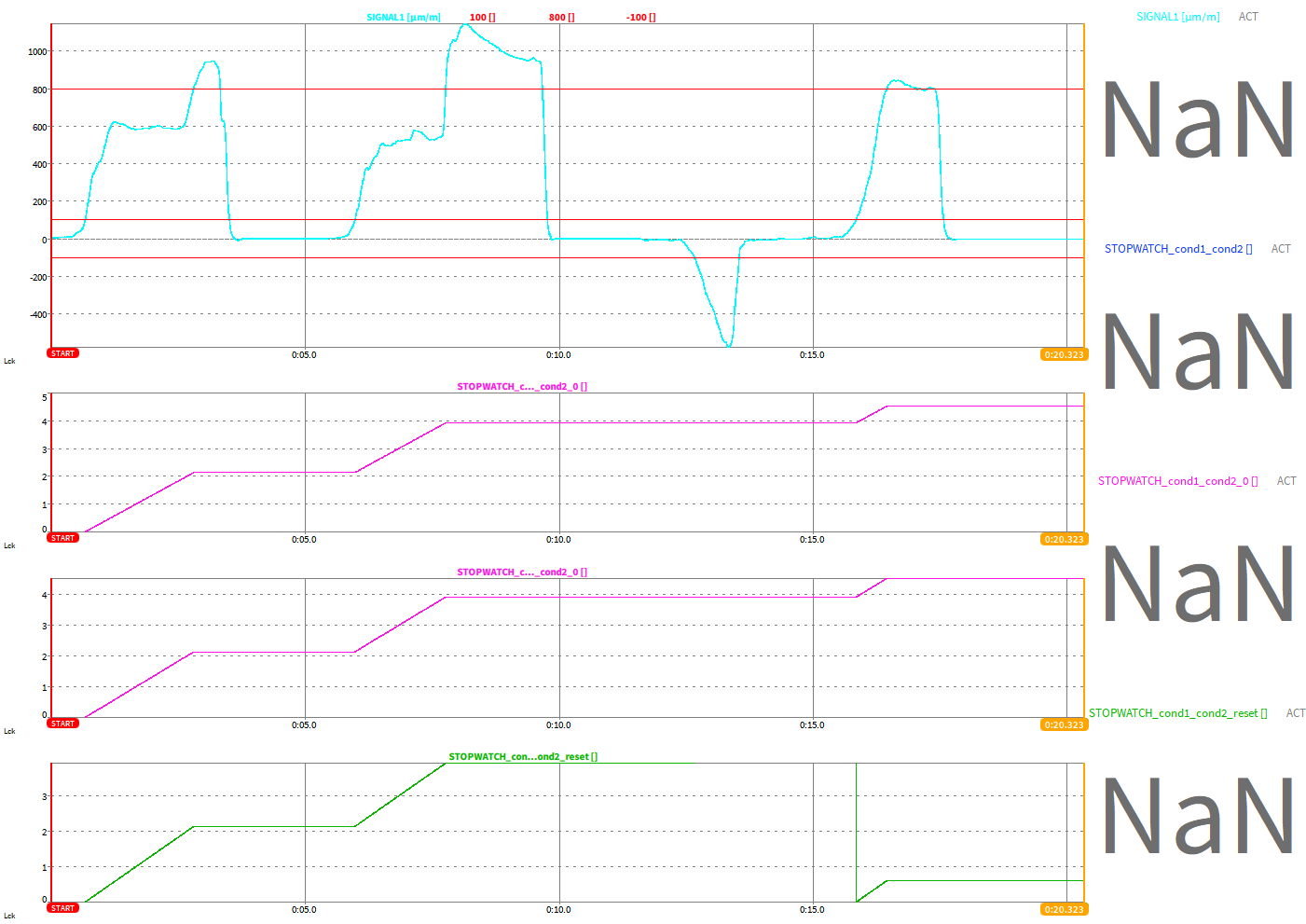This screenshot has width=1306, height=924.
Task: Click the NaN value under the SIGNAL1 meter
Action: (1198, 119)
